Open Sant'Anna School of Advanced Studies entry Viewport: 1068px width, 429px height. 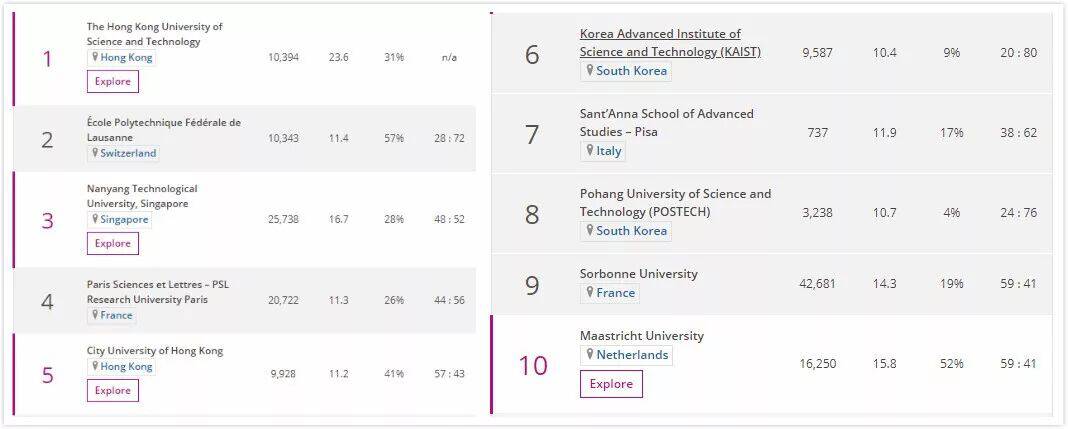pyautogui.click(x=666, y=123)
